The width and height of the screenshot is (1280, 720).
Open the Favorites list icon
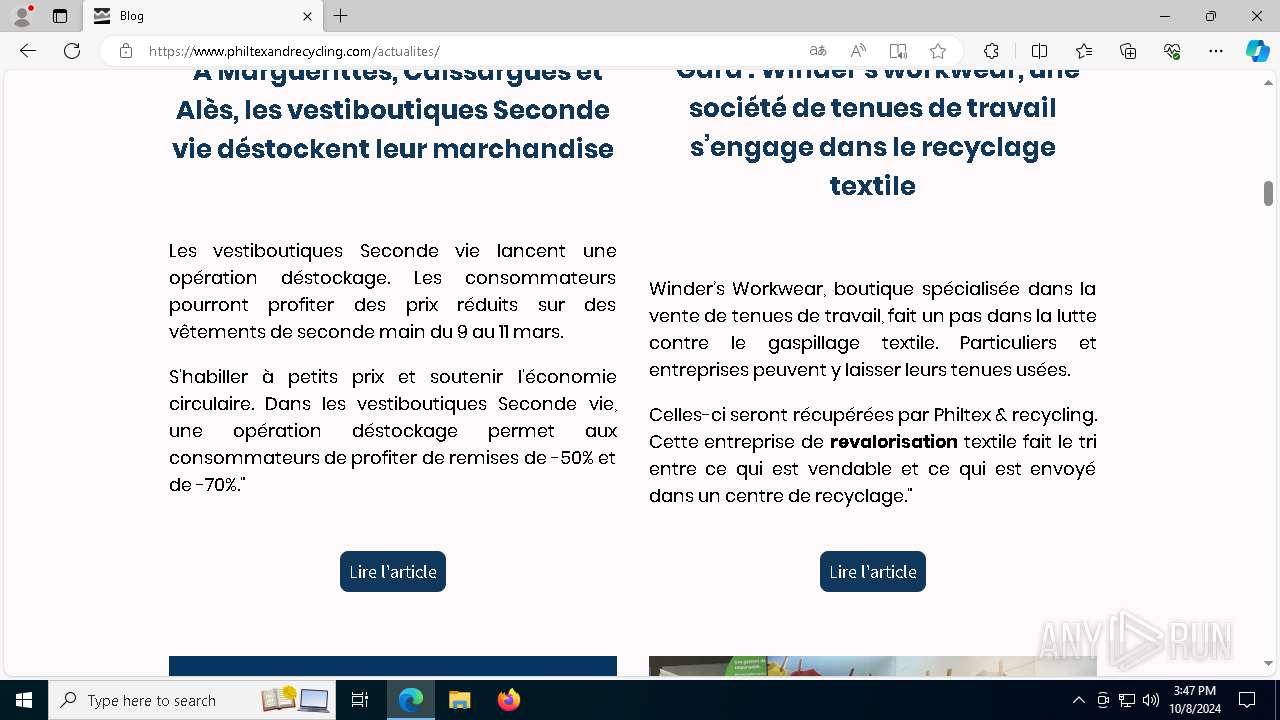(x=1084, y=51)
